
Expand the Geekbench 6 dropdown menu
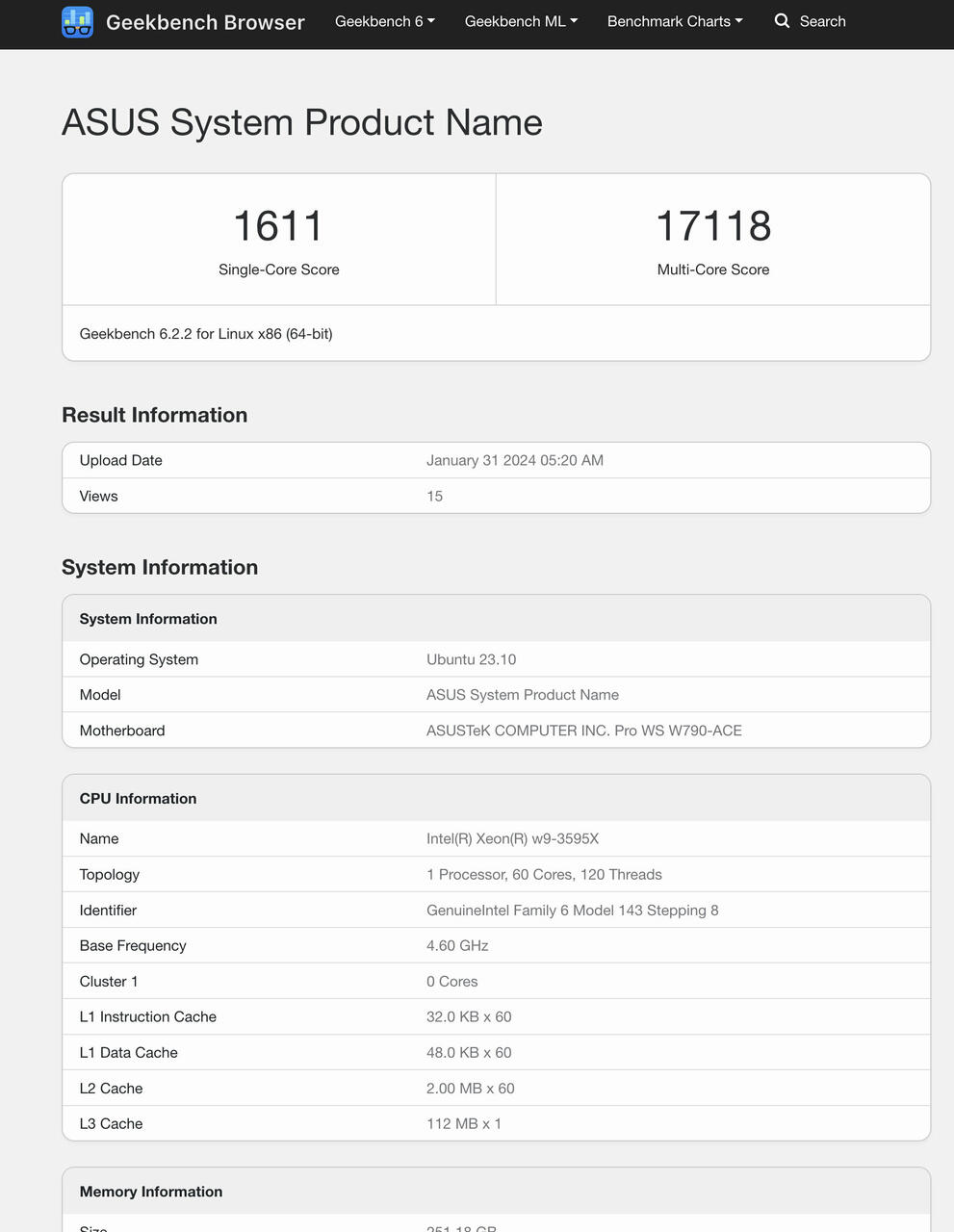385,21
